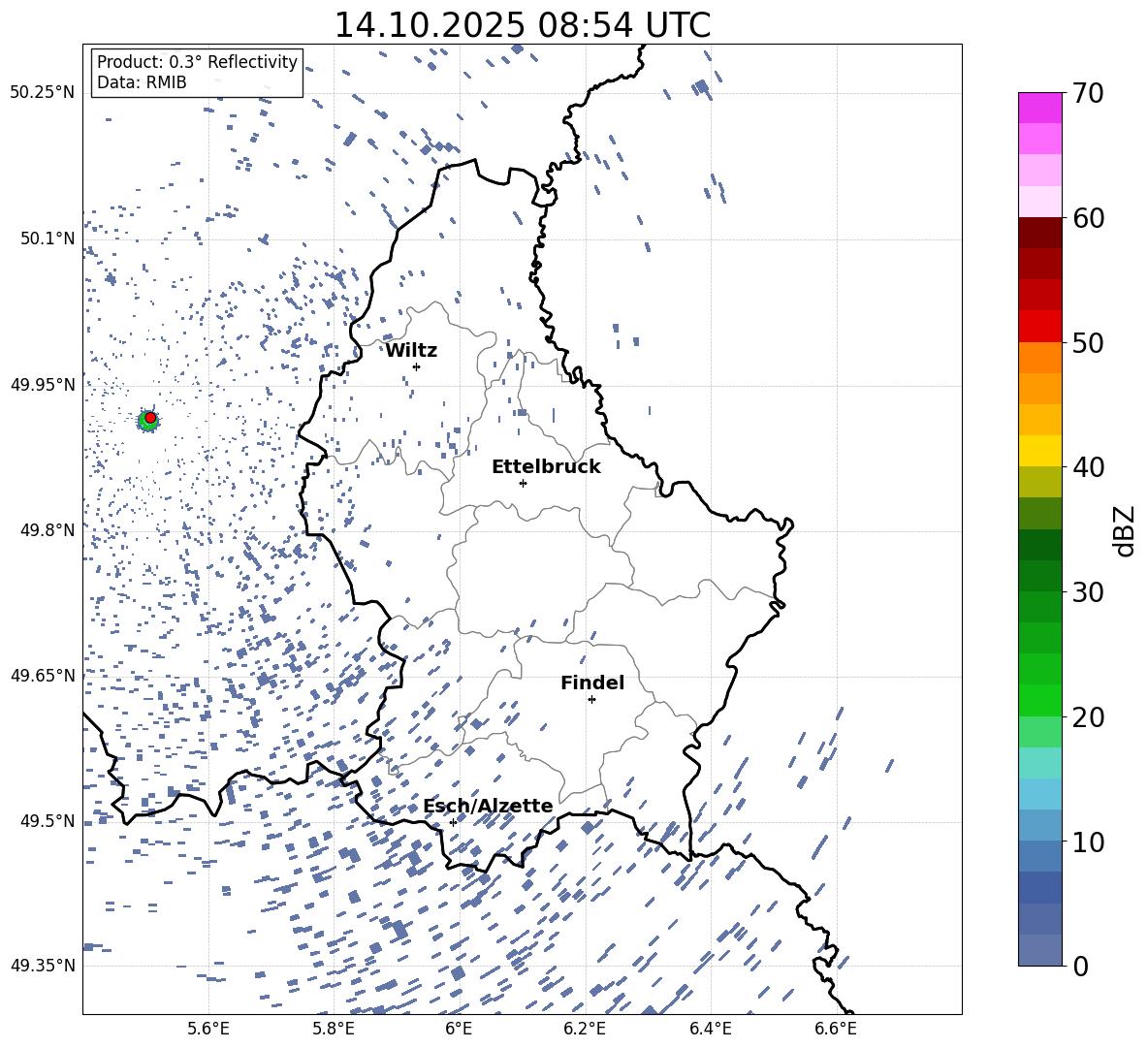This screenshot has height=1048, width=1148.
Task: Click the Data: RMIB text
Action: click(x=142, y=82)
